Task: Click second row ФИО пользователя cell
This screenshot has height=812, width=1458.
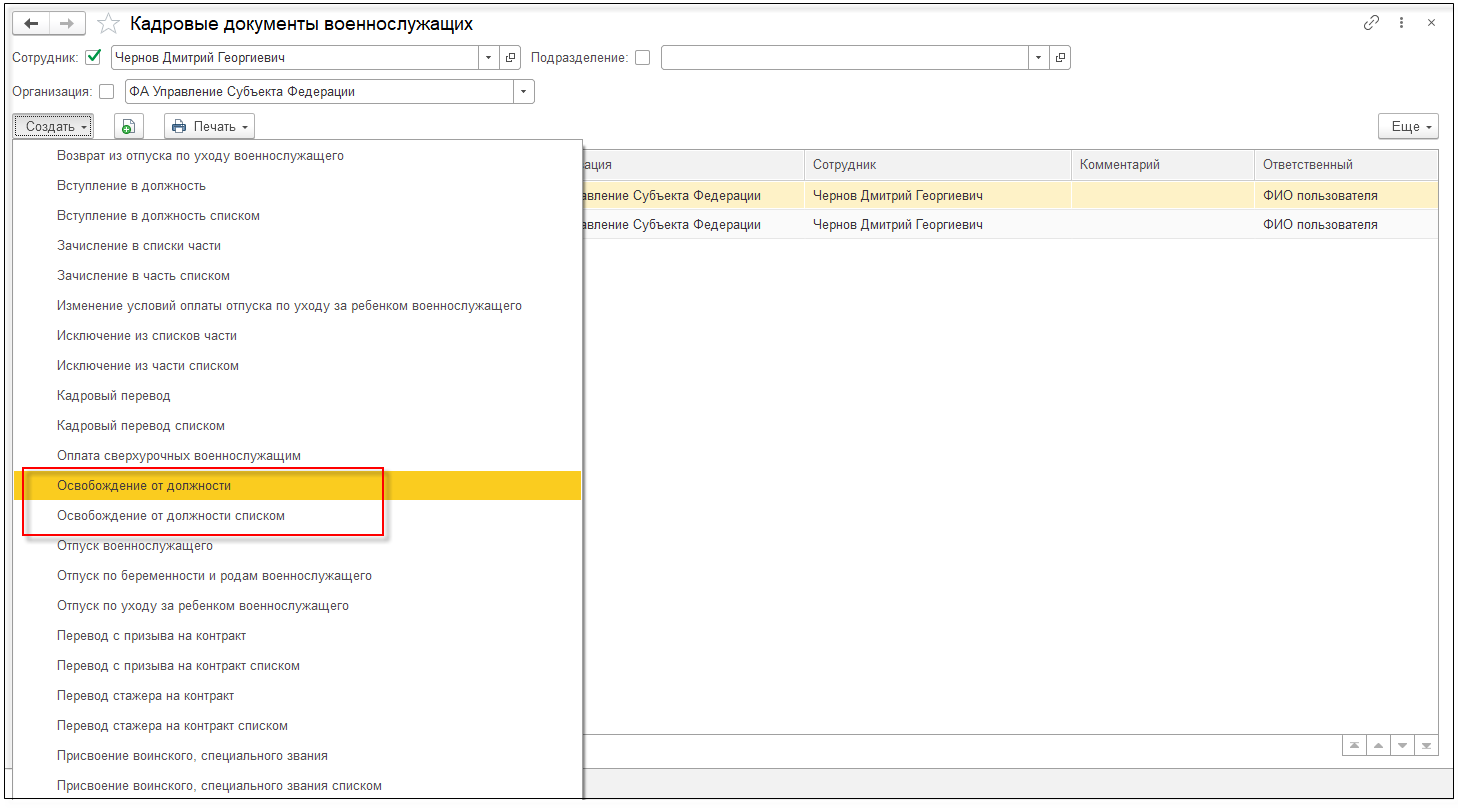Action: coord(1346,225)
